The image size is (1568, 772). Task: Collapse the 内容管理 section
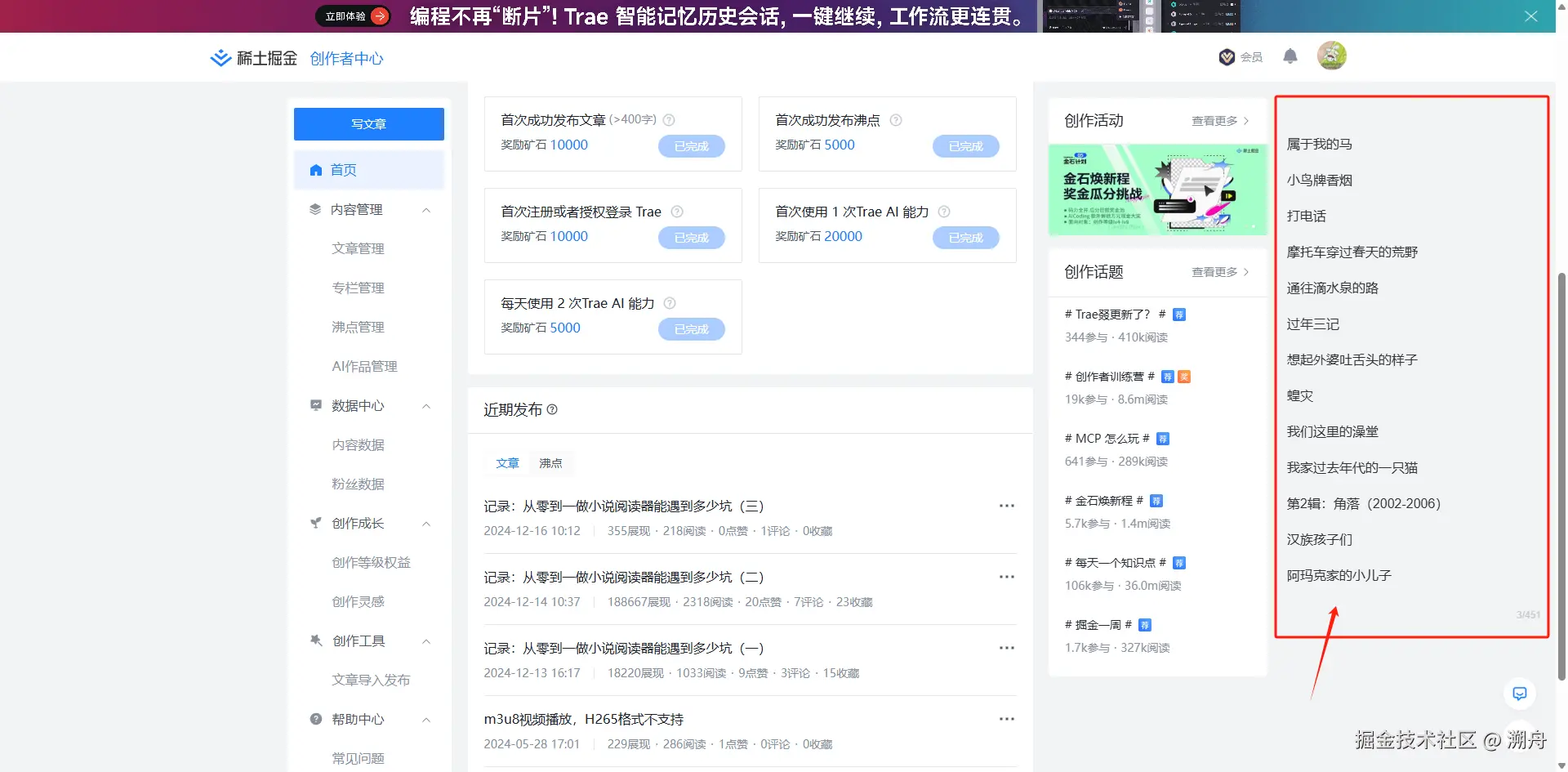click(x=426, y=210)
